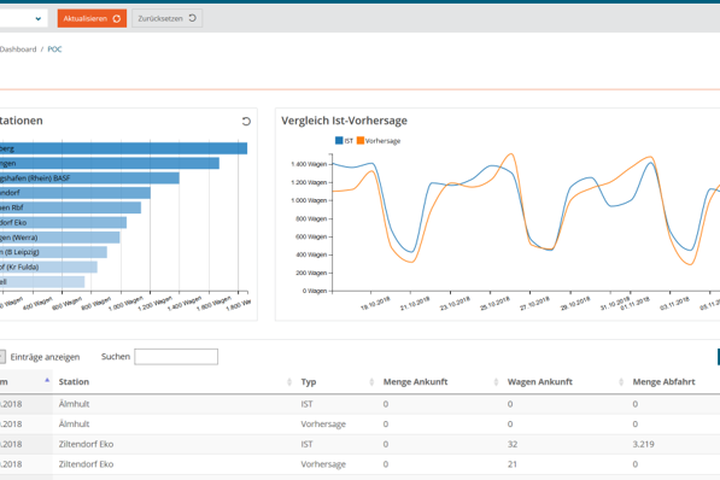Sort table by Menge Ankunft column

[x=414, y=381]
